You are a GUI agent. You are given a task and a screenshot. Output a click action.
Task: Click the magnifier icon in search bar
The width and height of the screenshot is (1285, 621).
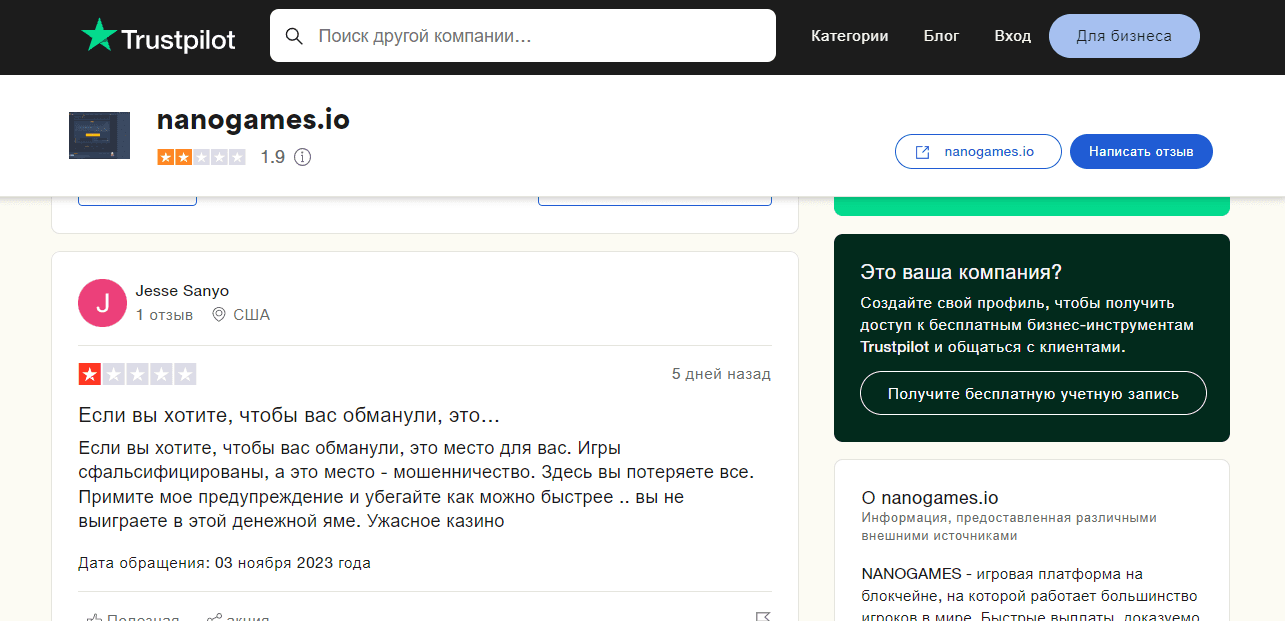(294, 36)
